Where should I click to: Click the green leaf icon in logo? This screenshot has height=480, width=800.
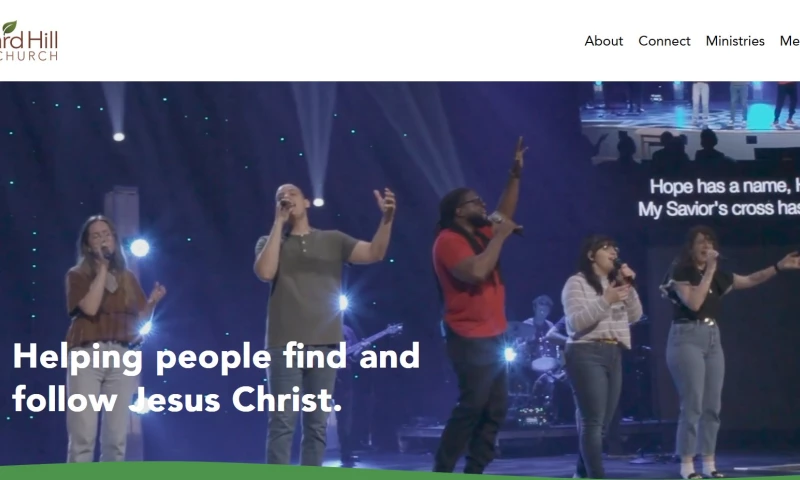[9, 28]
